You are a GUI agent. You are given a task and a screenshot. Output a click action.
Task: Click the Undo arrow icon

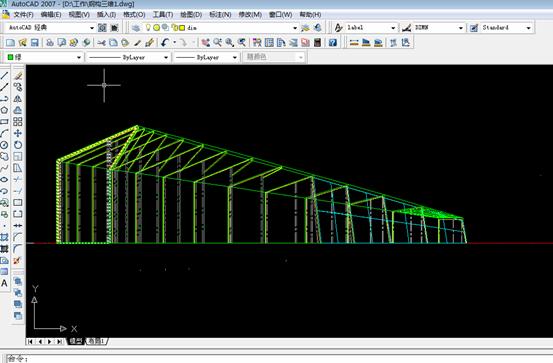[165, 43]
